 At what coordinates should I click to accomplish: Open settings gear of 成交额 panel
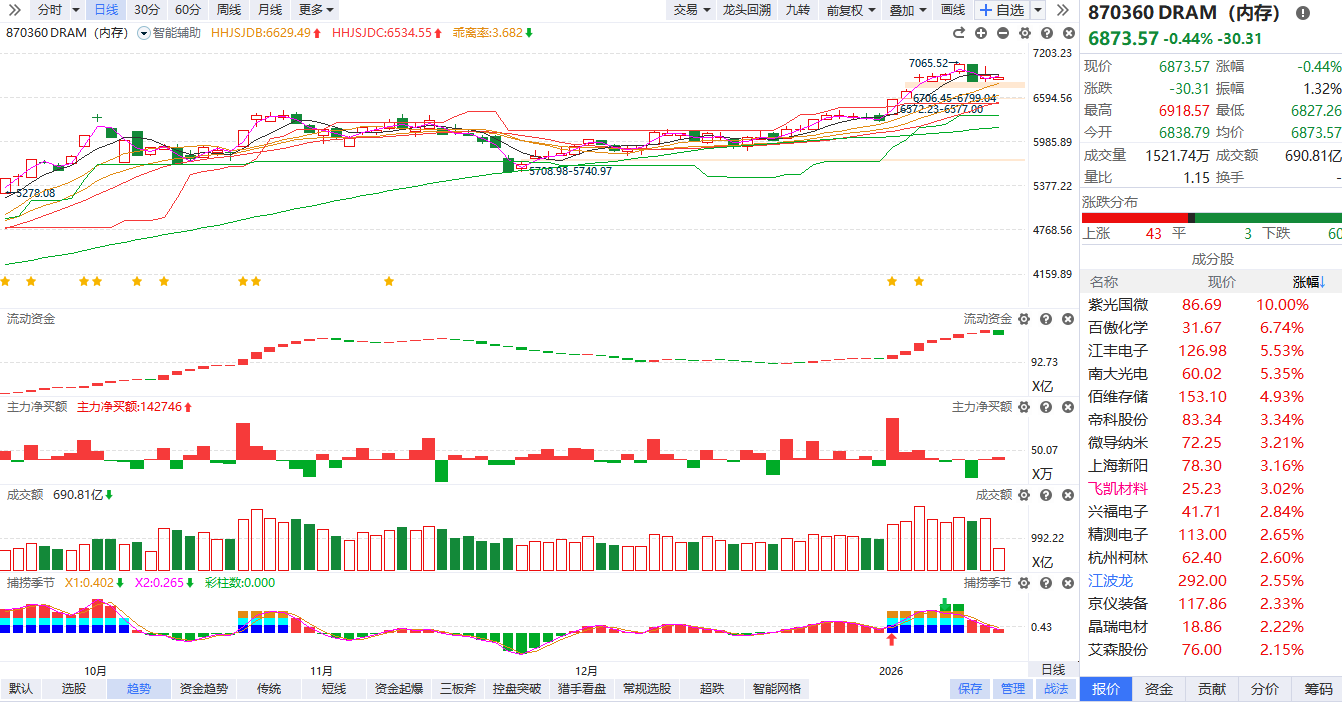click(x=1023, y=495)
